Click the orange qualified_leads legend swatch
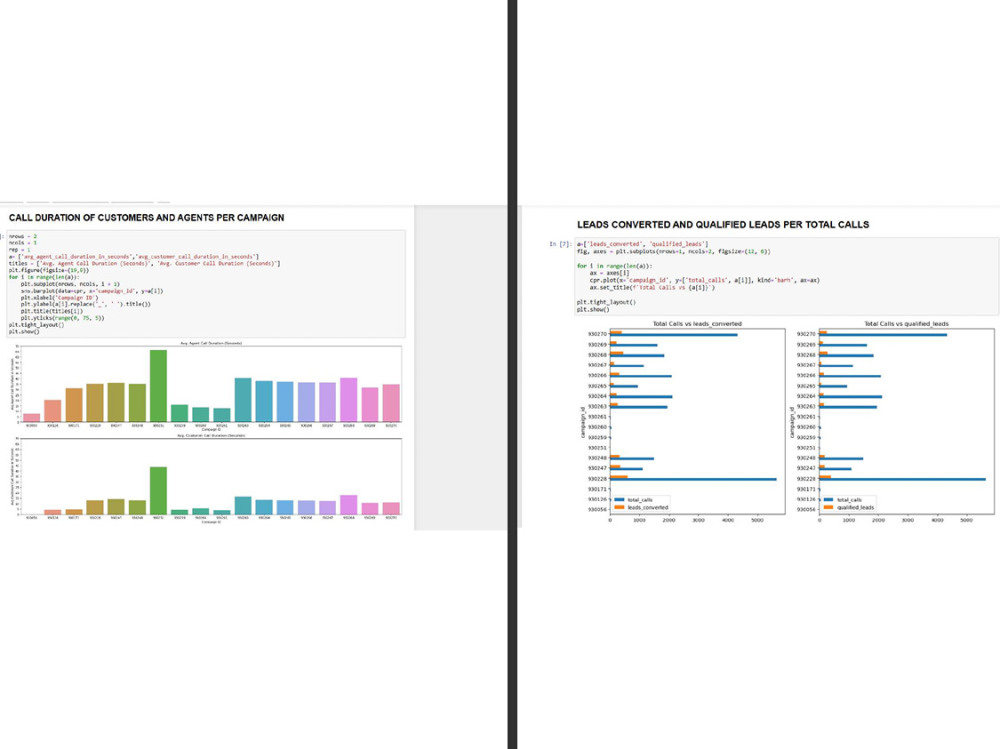Screen dimensions: 1000x749 [x=828, y=508]
